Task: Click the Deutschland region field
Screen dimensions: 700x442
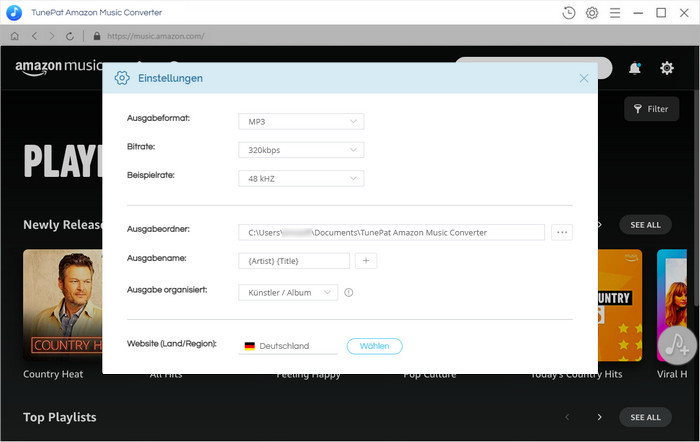Action: [288, 346]
